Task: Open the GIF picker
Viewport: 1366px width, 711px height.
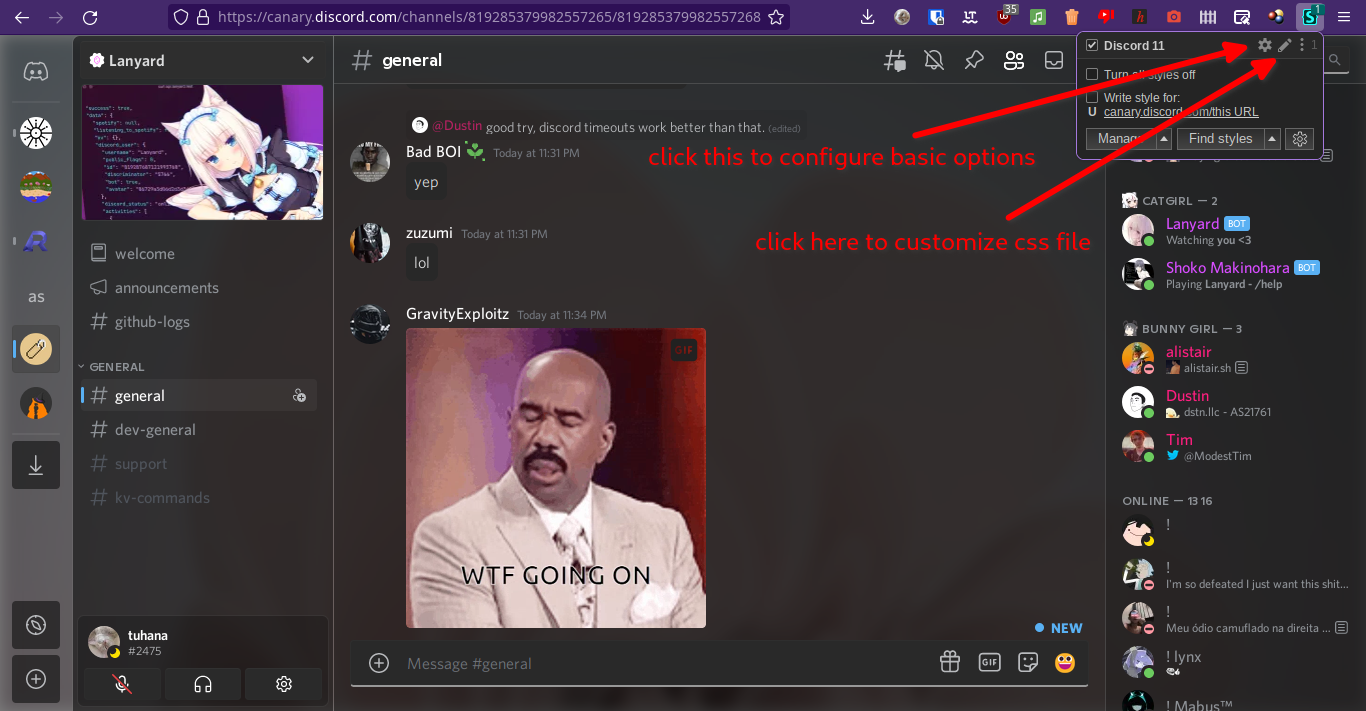Action: pyautogui.click(x=989, y=662)
